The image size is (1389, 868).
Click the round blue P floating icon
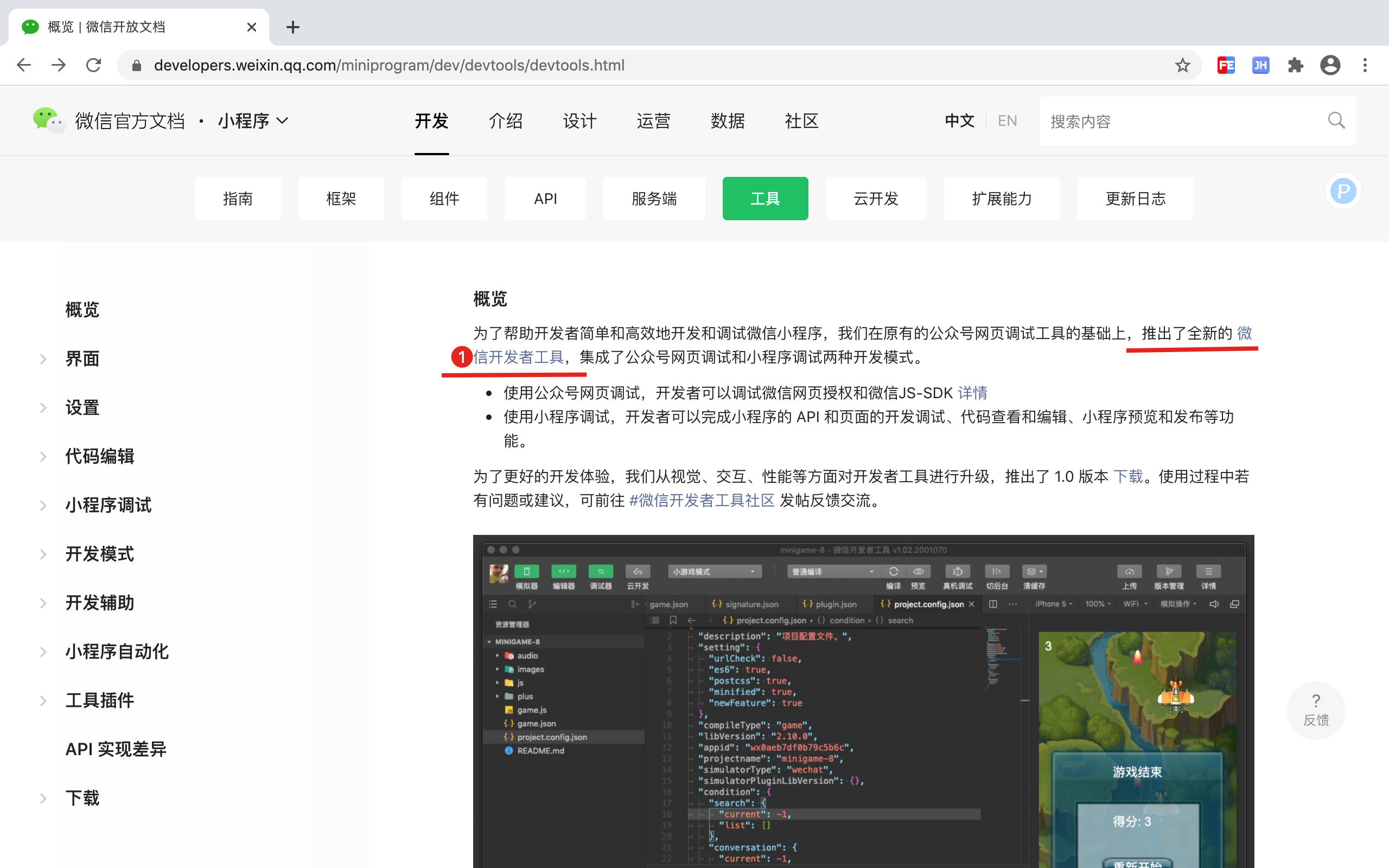point(1343,191)
